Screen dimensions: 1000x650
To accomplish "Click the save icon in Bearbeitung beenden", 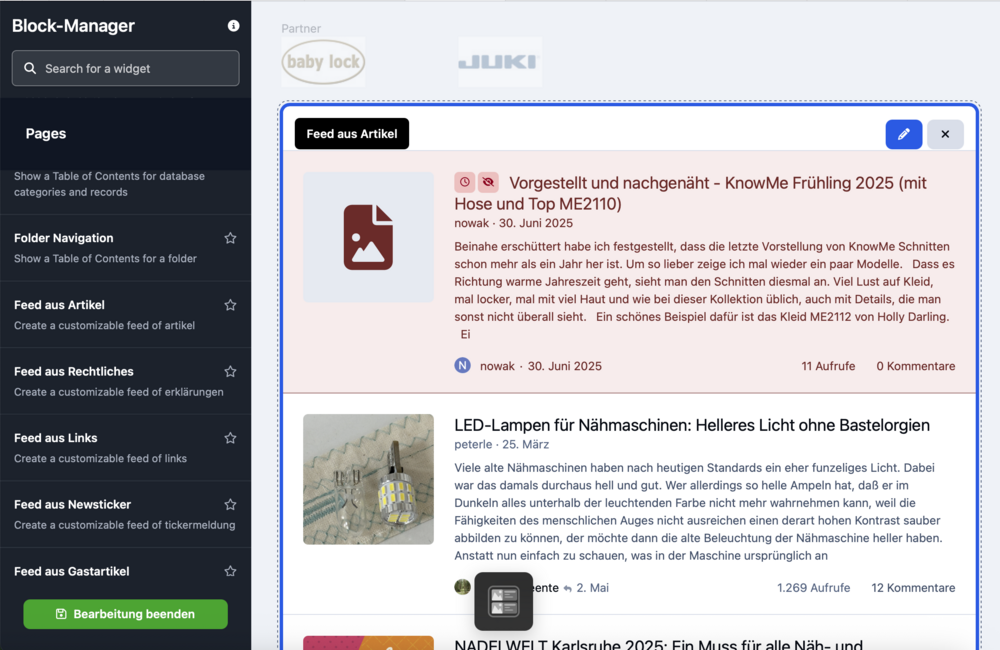I will (x=61, y=614).
